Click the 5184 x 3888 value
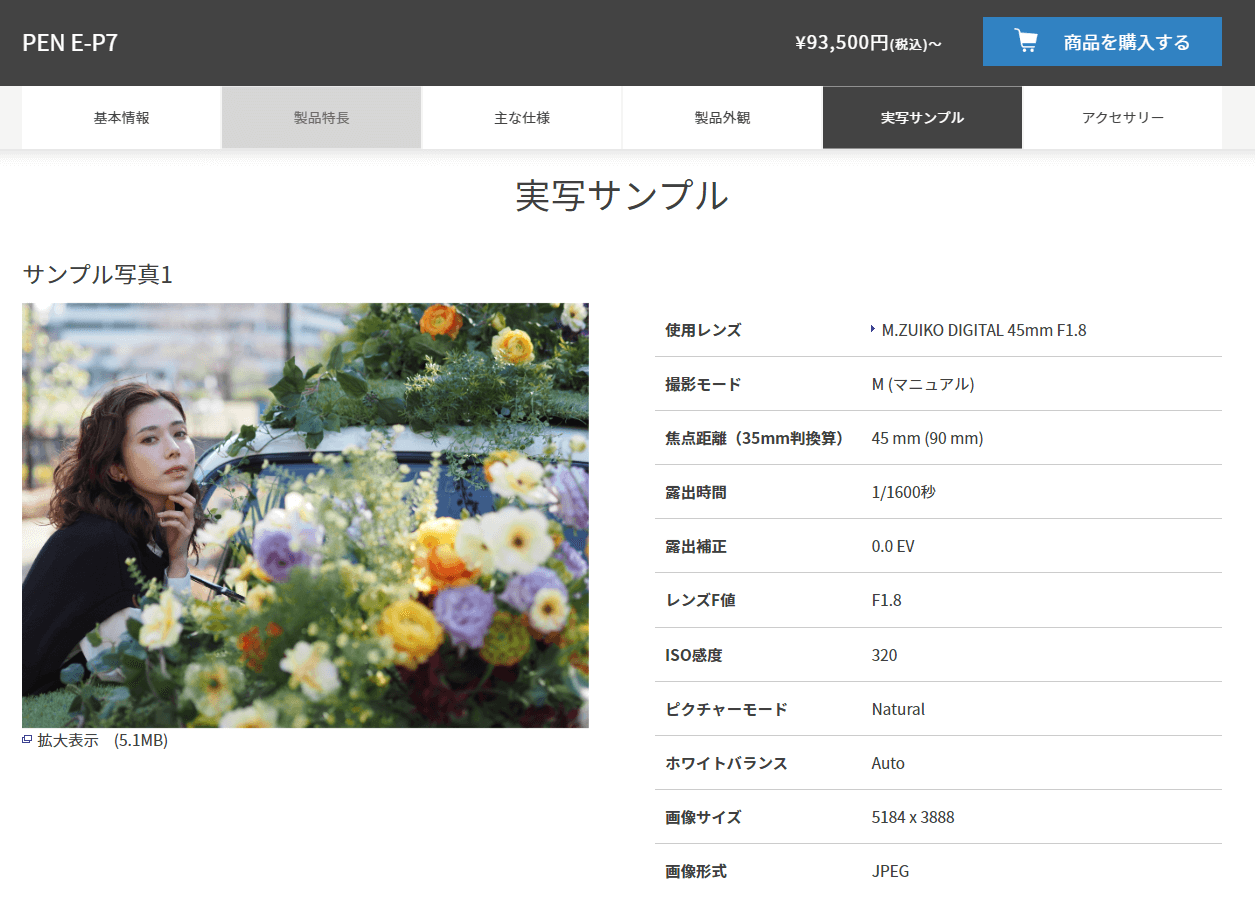Image resolution: width=1255 pixels, height=912 pixels. (913, 817)
